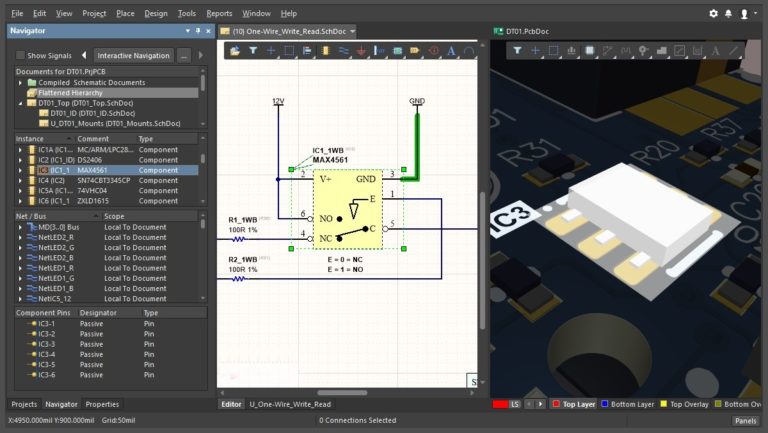
Task: Select the arc drawing tool in schematic toolbar
Action: 469,50
